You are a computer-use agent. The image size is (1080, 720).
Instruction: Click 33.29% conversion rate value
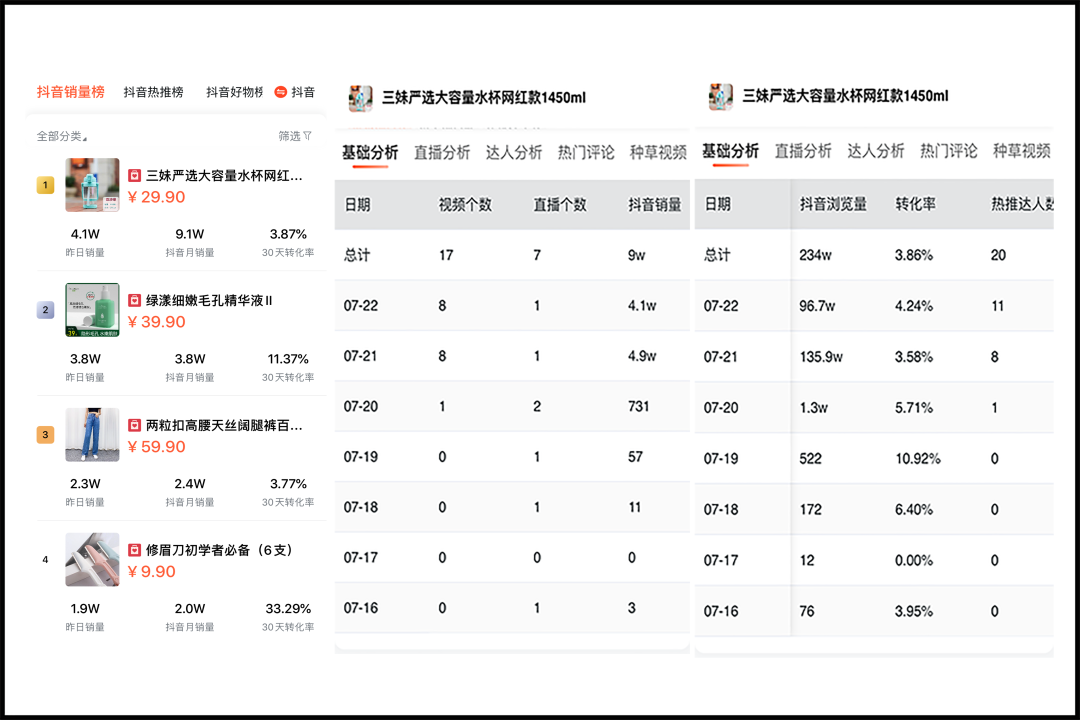(x=288, y=608)
